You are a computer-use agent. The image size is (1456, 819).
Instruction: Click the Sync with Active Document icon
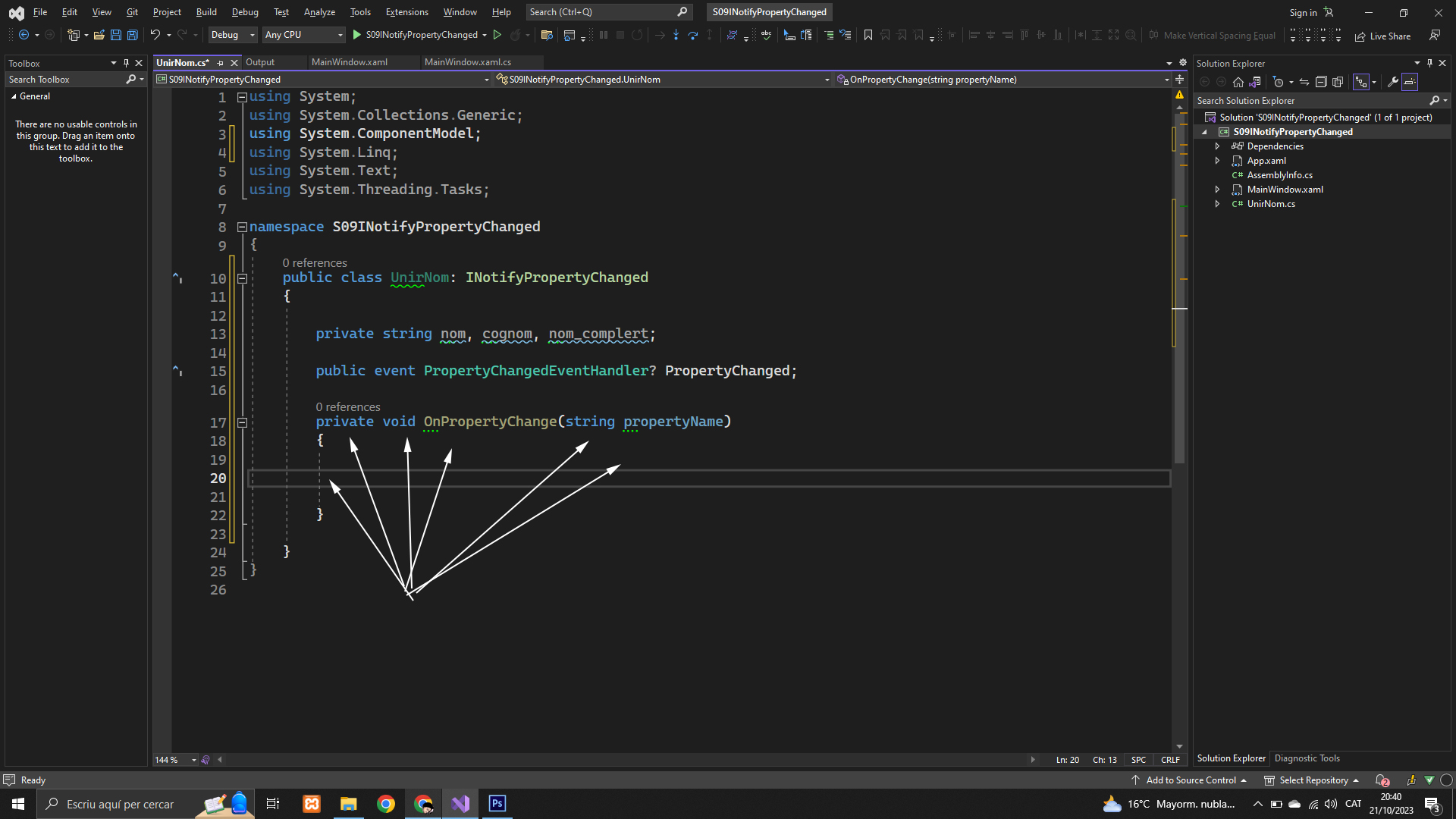(1304, 82)
